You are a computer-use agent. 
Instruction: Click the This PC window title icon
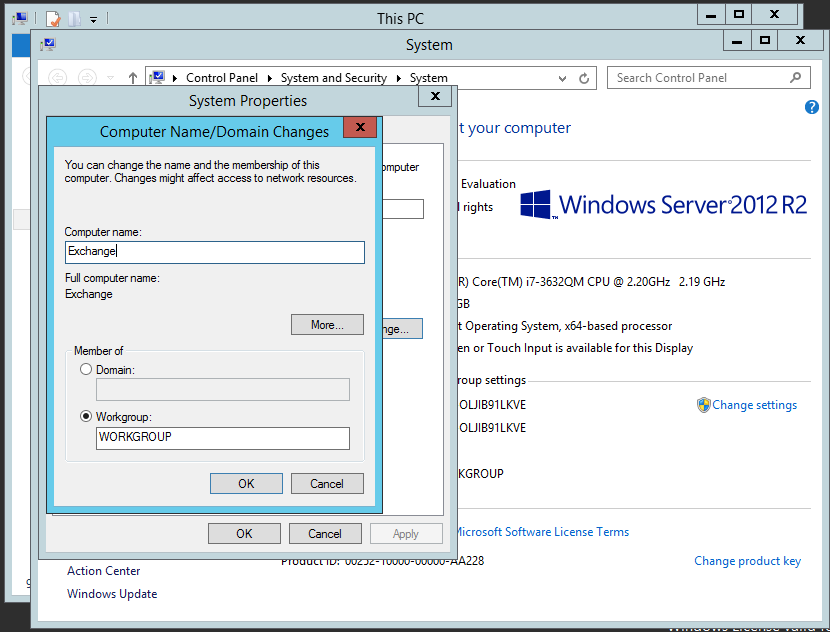pos(20,19)
